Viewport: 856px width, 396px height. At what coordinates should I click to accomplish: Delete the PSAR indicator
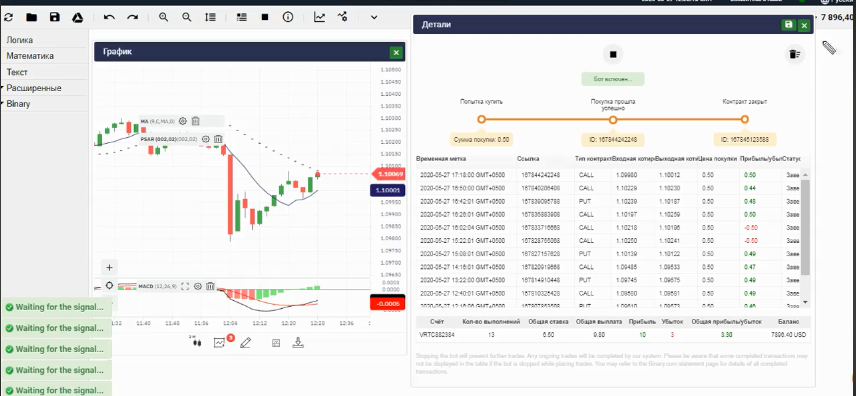[218, 139]
